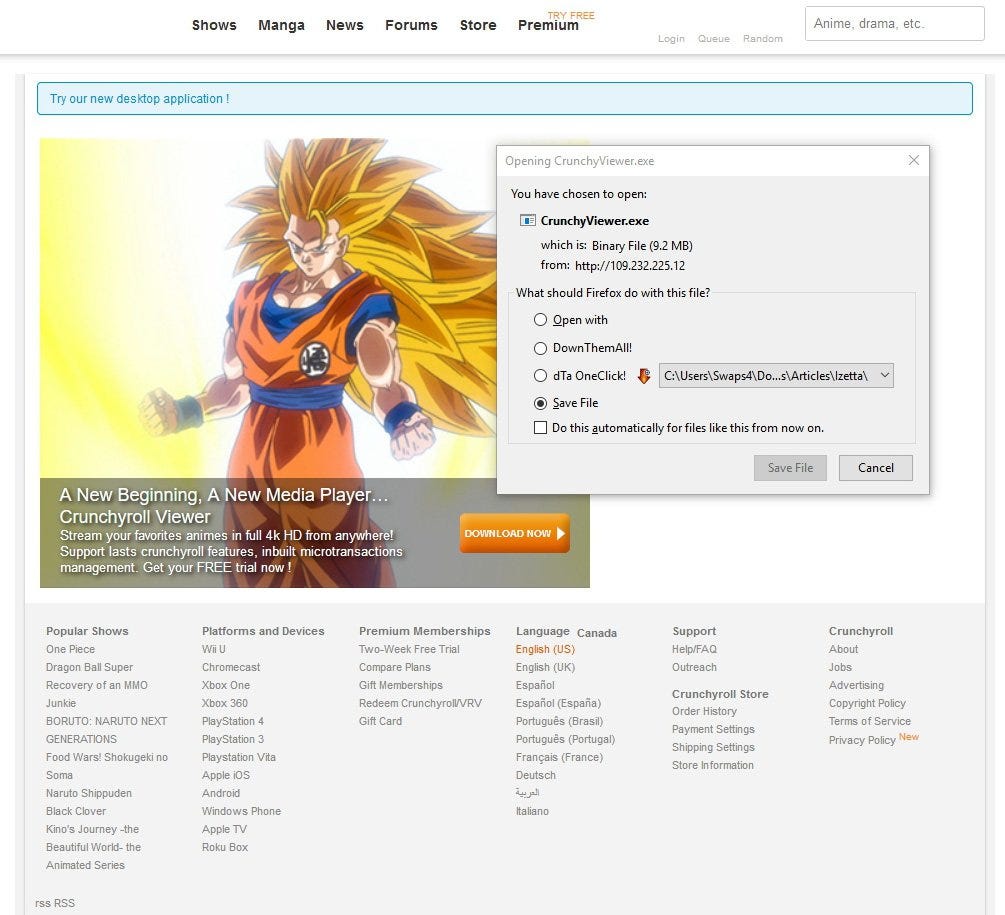Open the Shows menu
This screenshot has height=915, width=1005.
[x=214, y=24]
